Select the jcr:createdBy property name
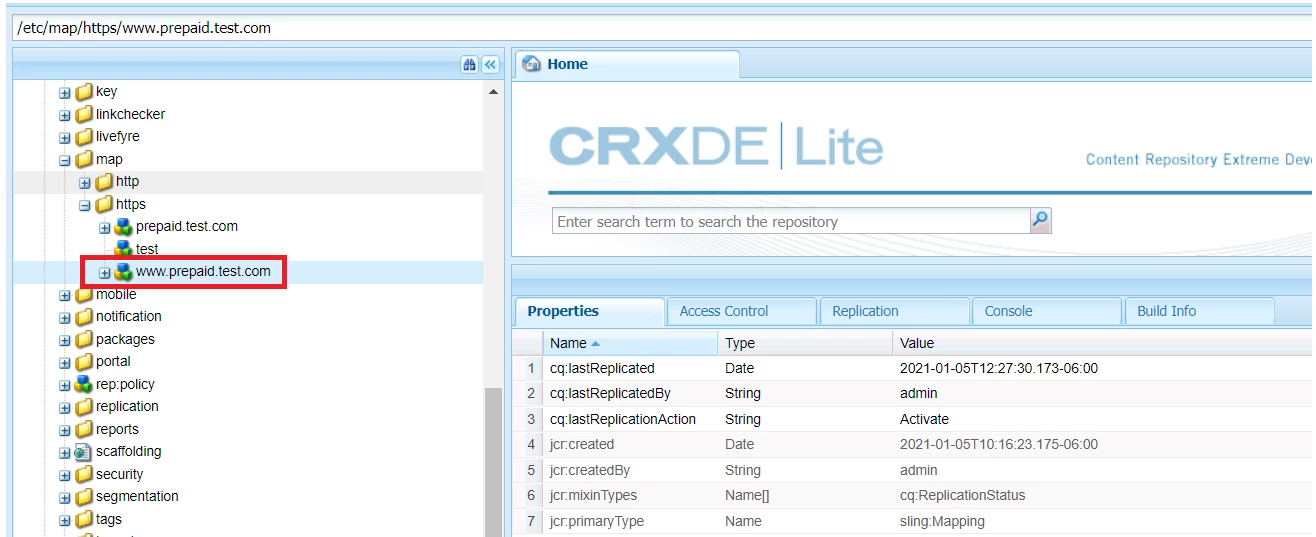Screen dimensions: 1316x537 pos(590,470)
